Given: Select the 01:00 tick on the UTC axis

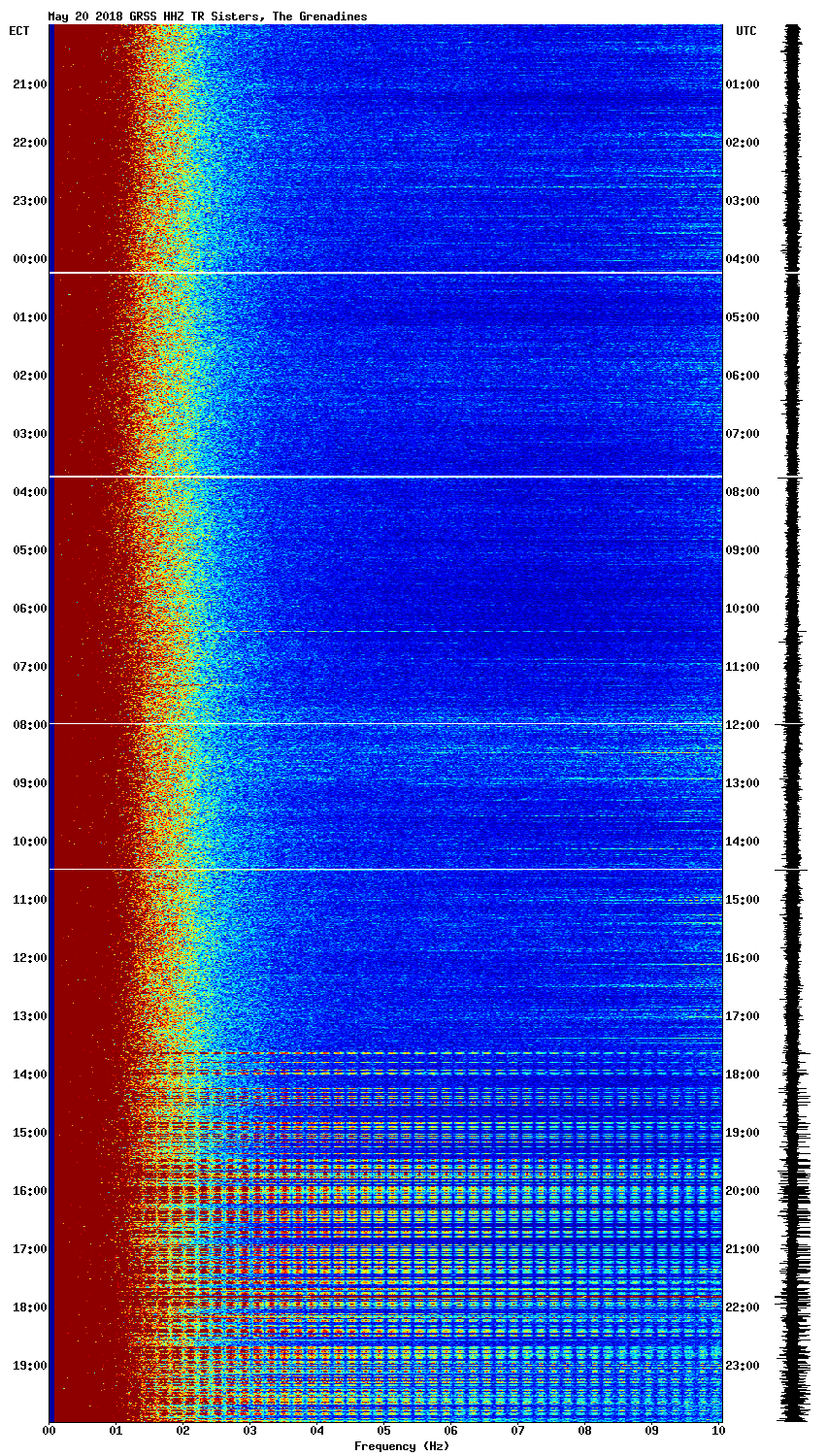Looking at the screenshot, I should (743, 84).
